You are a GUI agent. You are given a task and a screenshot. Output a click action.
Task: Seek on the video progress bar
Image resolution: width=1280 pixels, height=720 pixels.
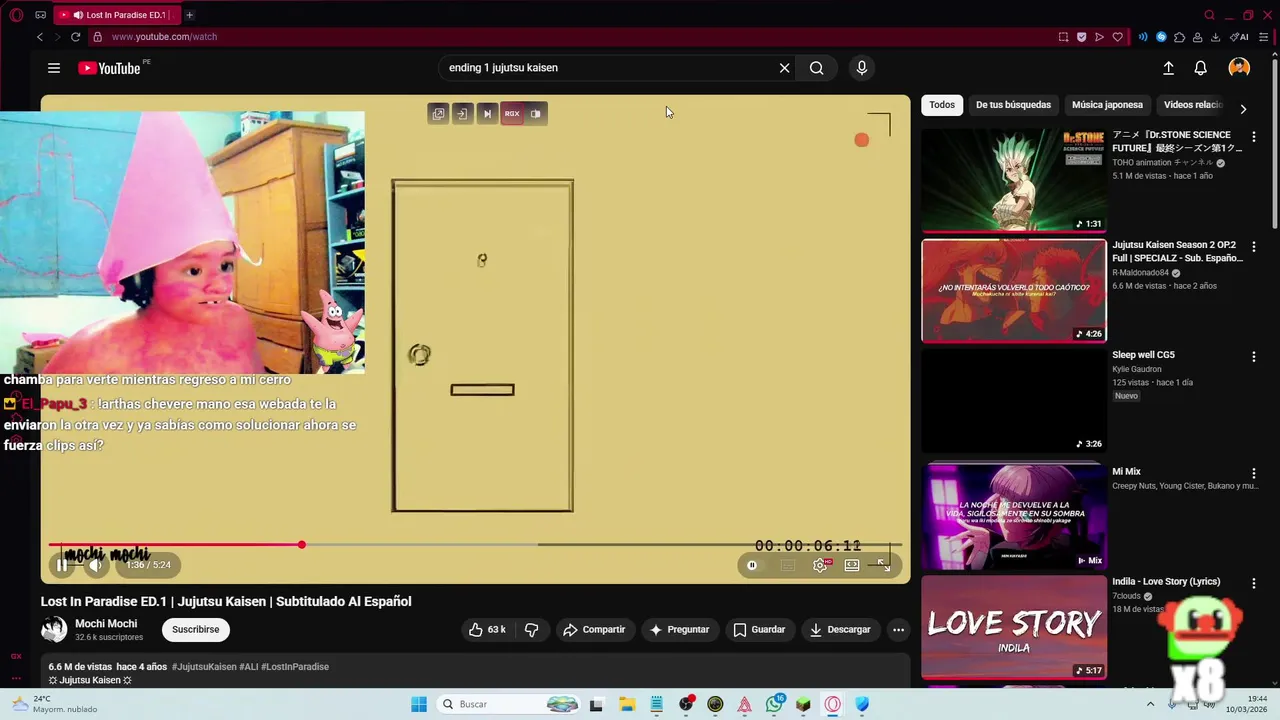point(476,545)
